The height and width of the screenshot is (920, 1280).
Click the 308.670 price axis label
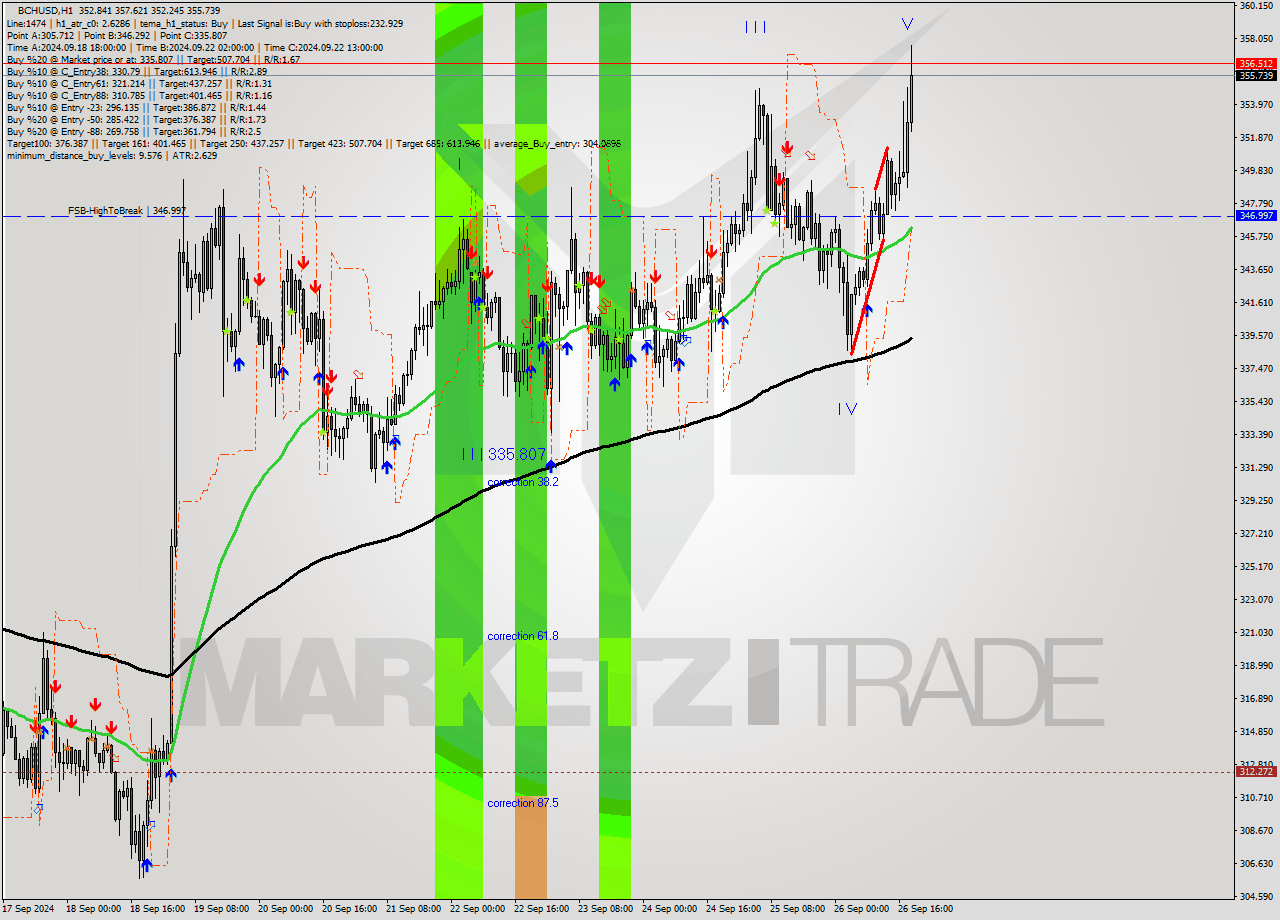click(1256, 831)
